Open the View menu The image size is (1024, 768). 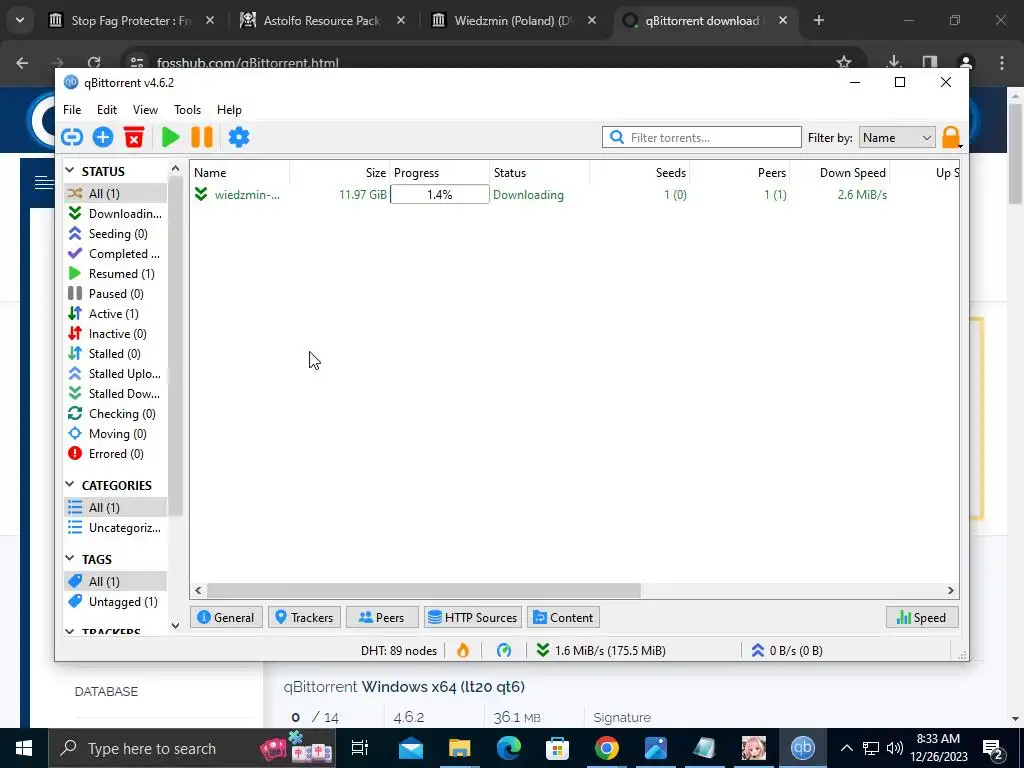point(145,110)
